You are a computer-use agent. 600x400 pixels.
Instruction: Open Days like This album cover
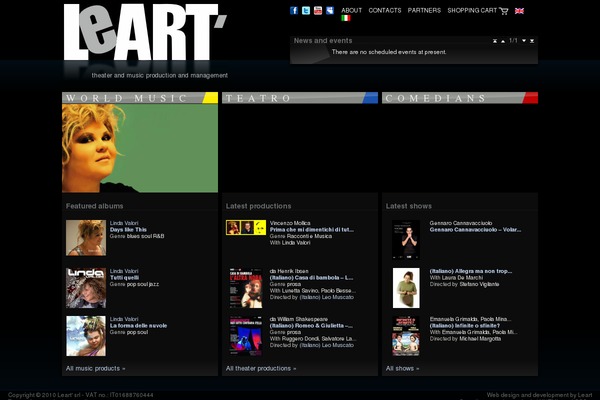coord(86,238)
